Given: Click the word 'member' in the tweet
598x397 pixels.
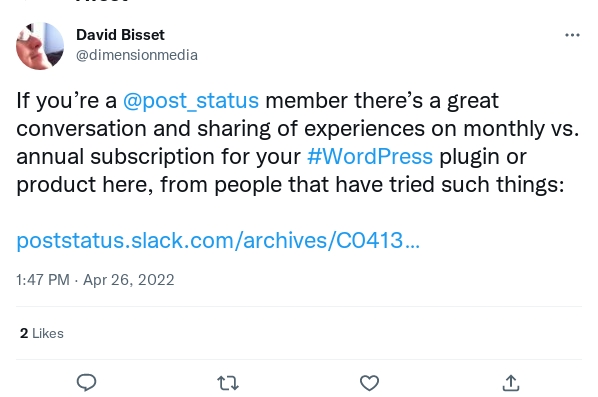Looking at the screenshot, I should (306, 101).
